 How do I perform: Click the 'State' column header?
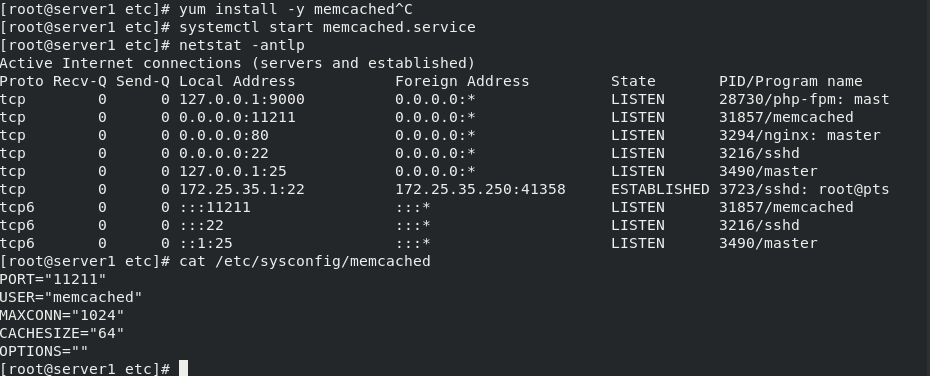(633, 81)
